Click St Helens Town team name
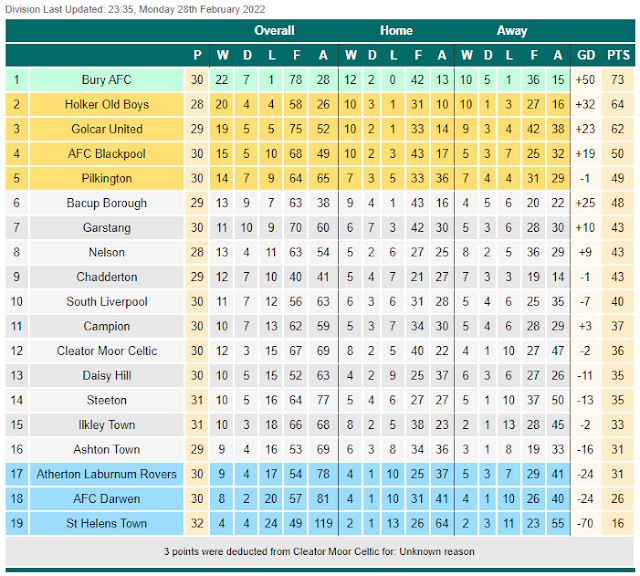Screen dimensions: 640x576 click(107, 523)
